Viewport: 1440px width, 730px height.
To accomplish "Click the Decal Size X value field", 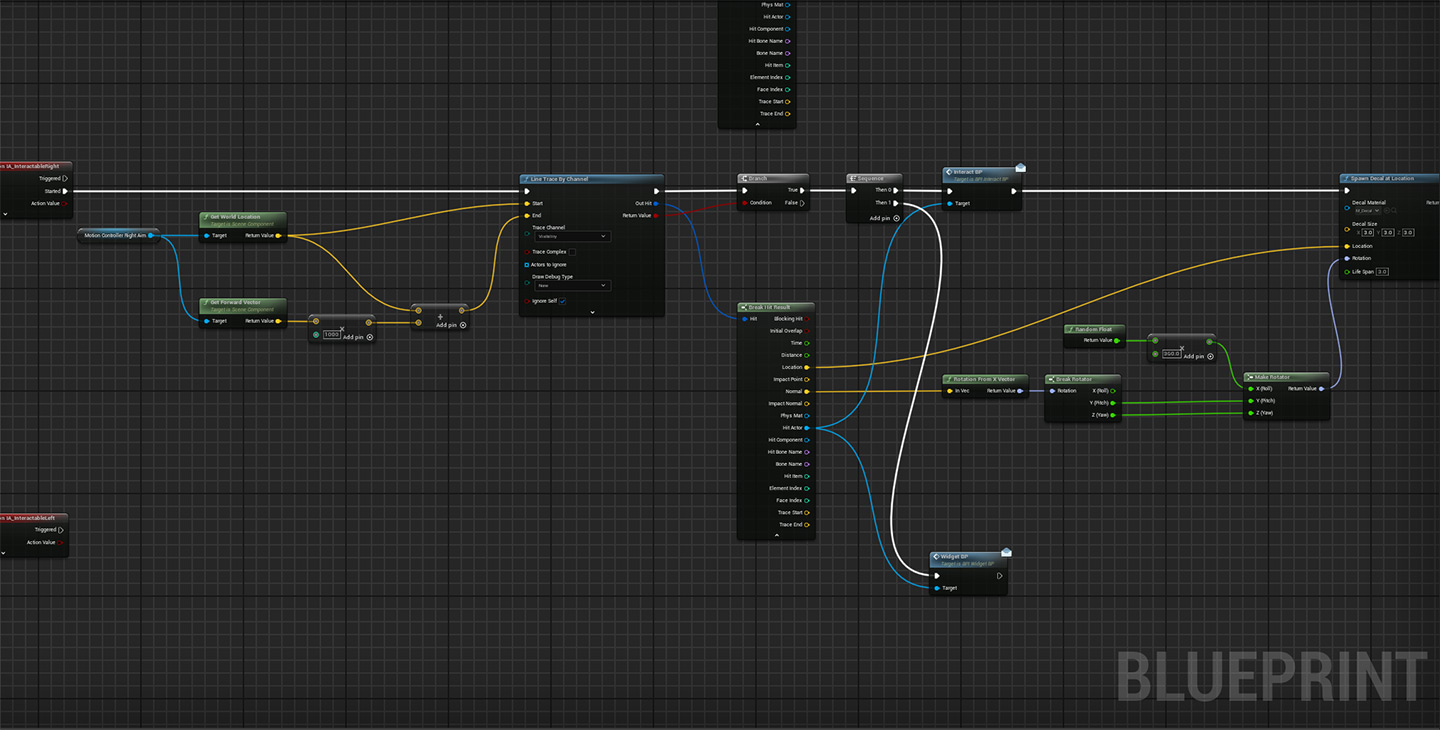I will pos(1368,232).
